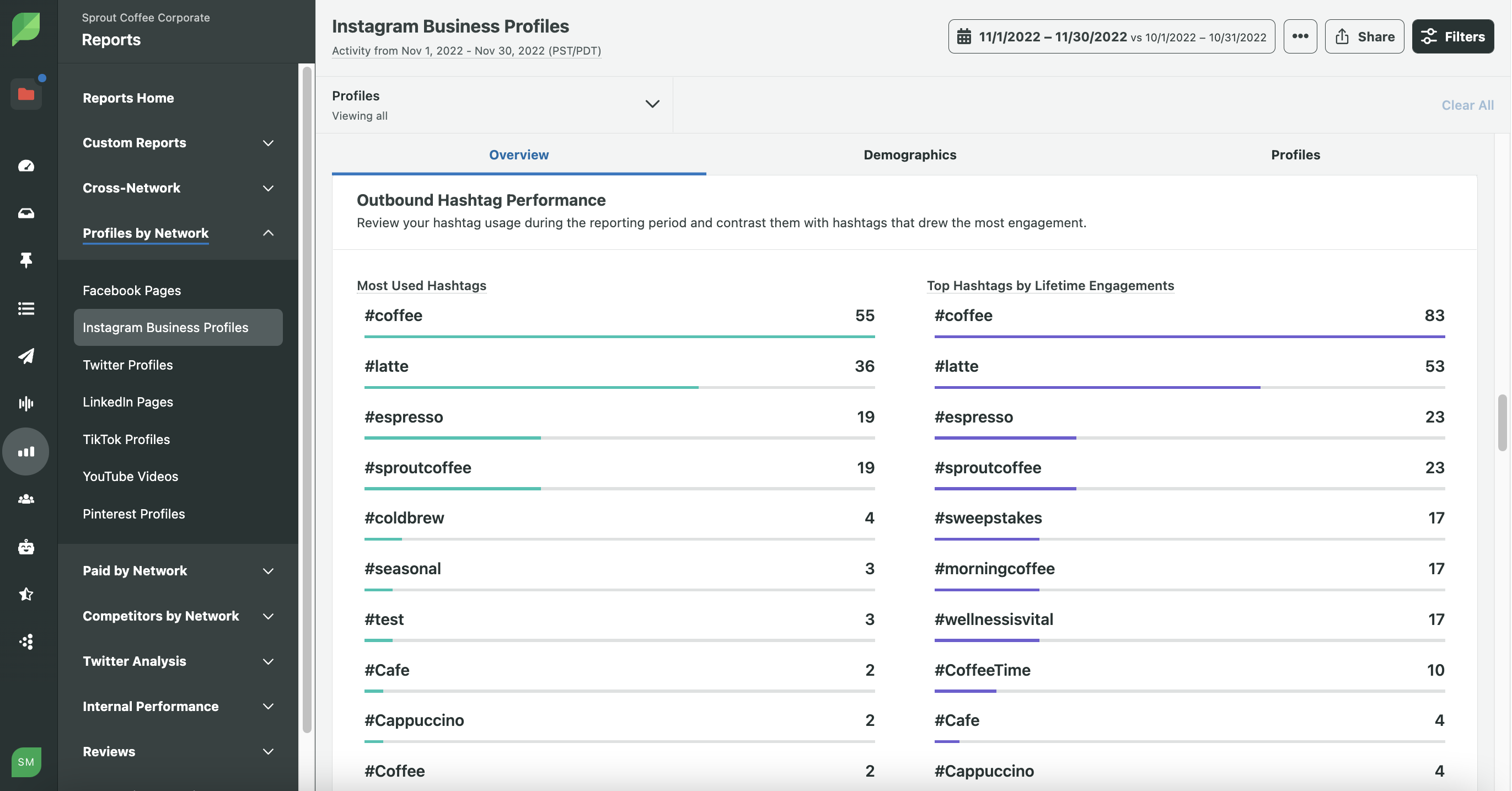The image size is (1512, 791).
Task: Open Facebook Pages report
Action: click(131, 290)
